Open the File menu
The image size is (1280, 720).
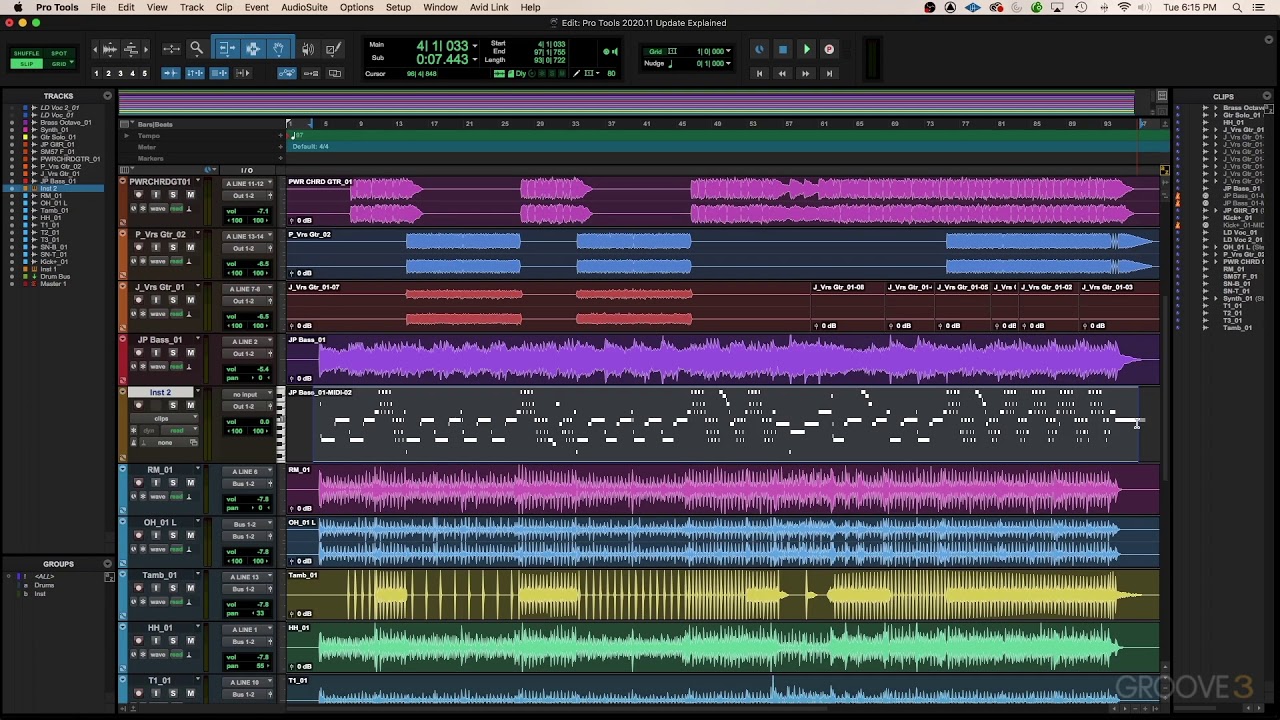coord(98,7)
